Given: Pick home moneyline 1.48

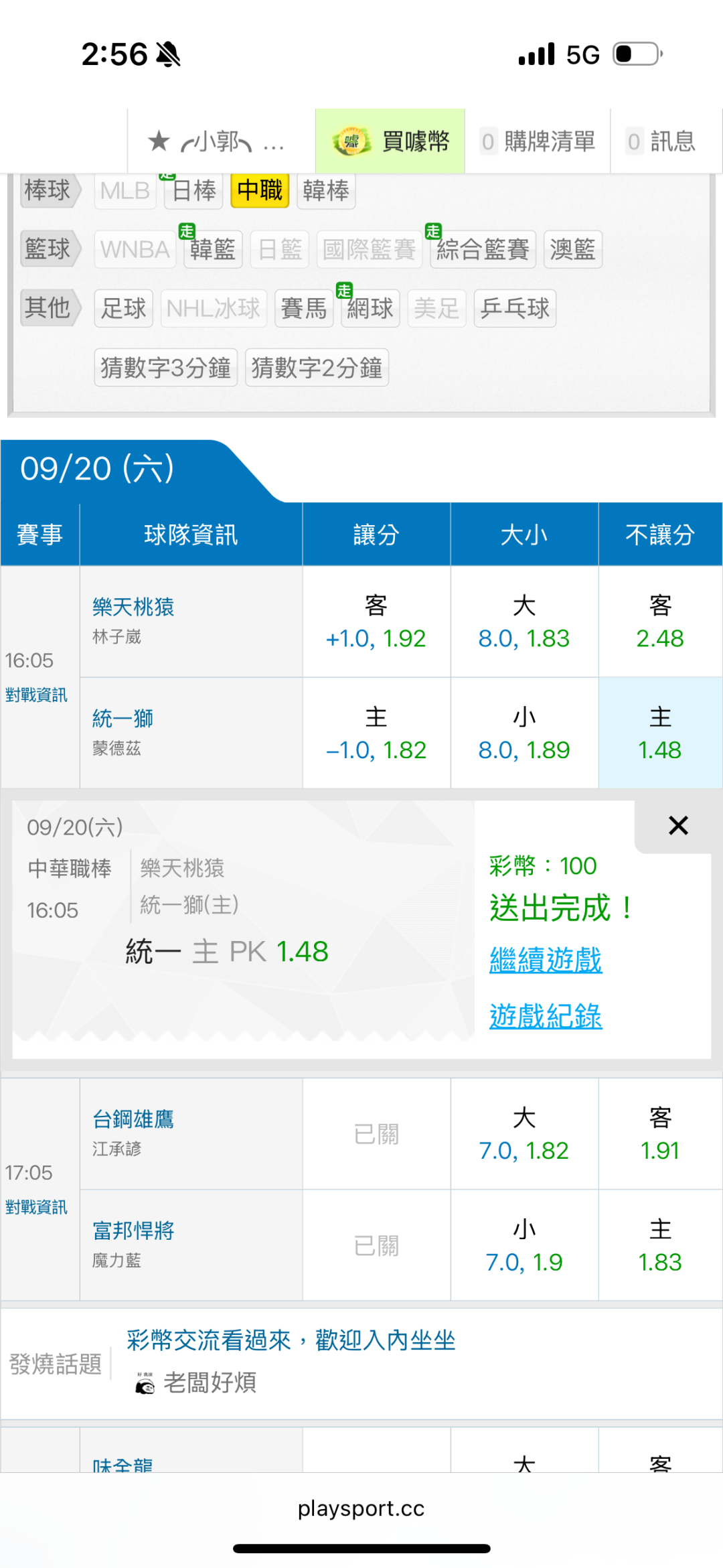Looking at the screenshot, I should [660, 733].
